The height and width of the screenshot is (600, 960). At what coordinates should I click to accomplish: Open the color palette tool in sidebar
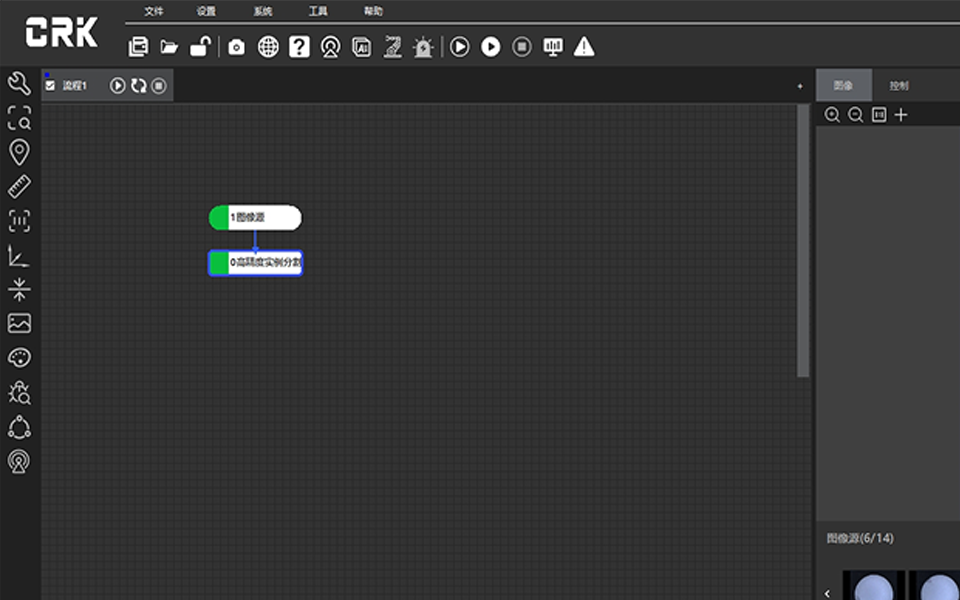tap(19, 358)
